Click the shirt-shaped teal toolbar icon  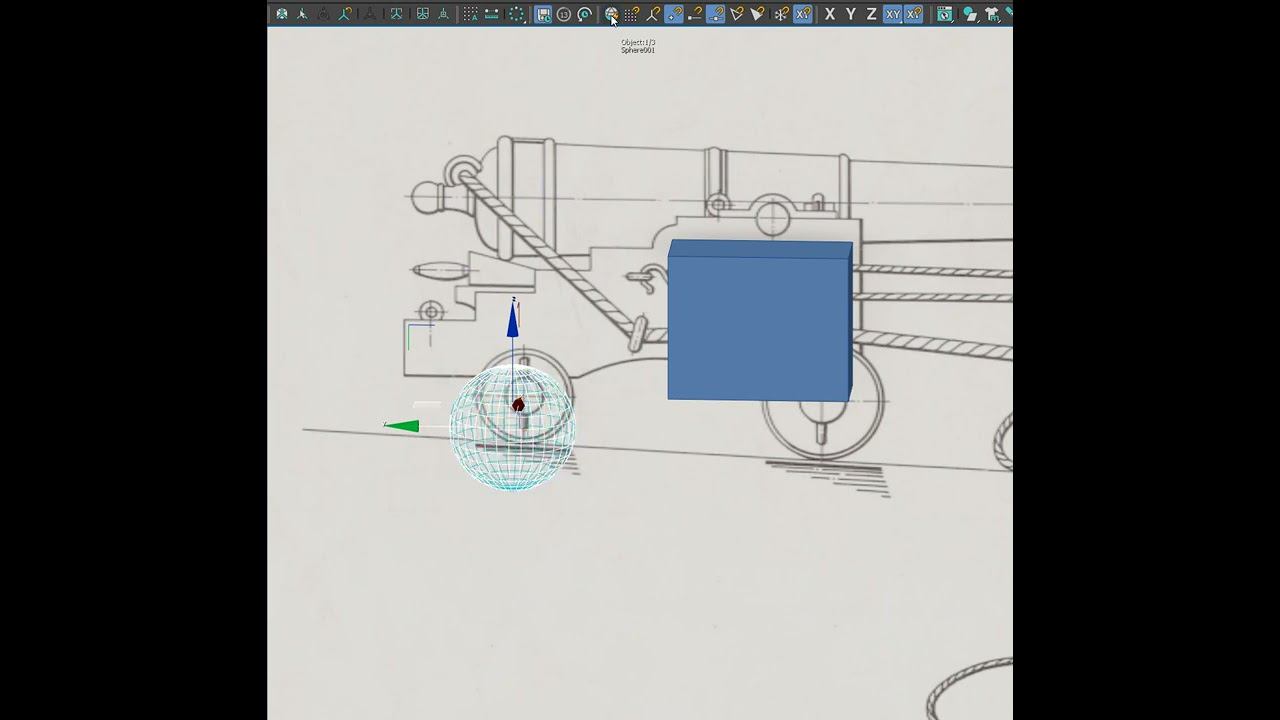coord(992,14)
